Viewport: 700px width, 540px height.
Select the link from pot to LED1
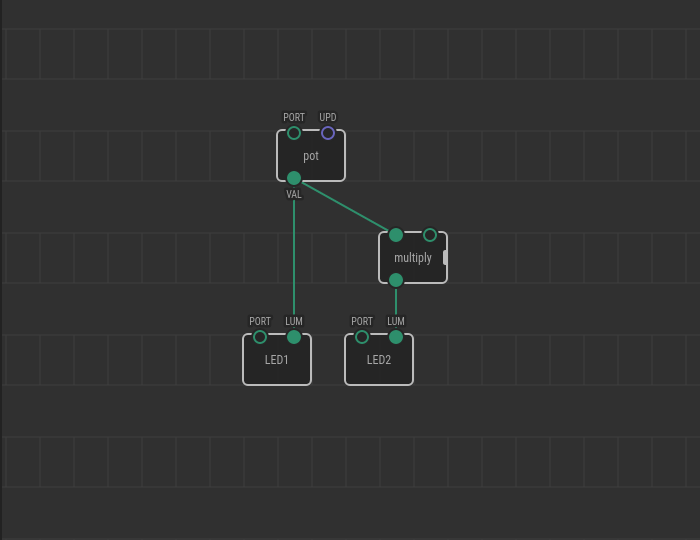pyautogui.click(x=294, y=260)
